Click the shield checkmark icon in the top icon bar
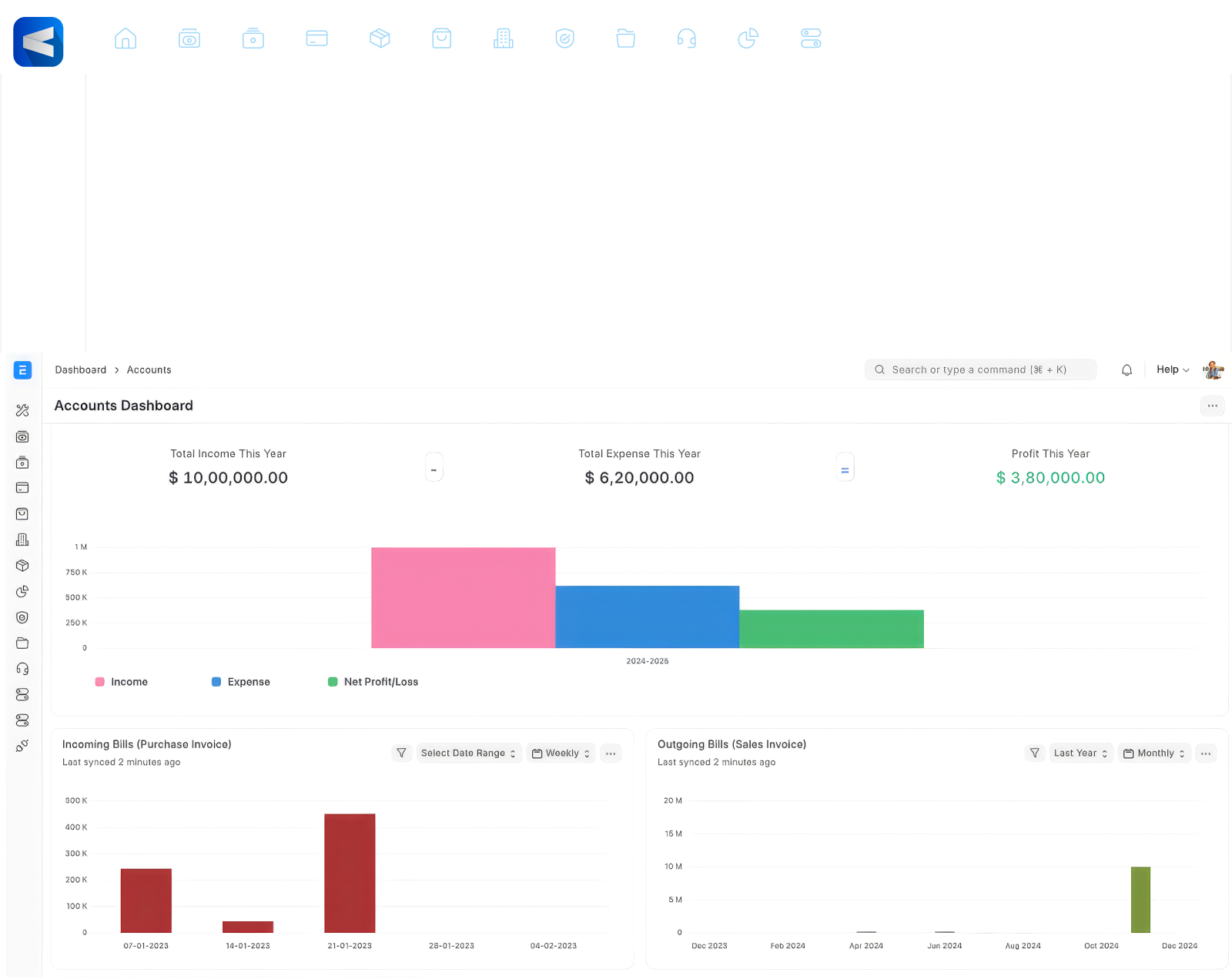This screenshot has width=1232, height=979. click(x=565, y=38)
